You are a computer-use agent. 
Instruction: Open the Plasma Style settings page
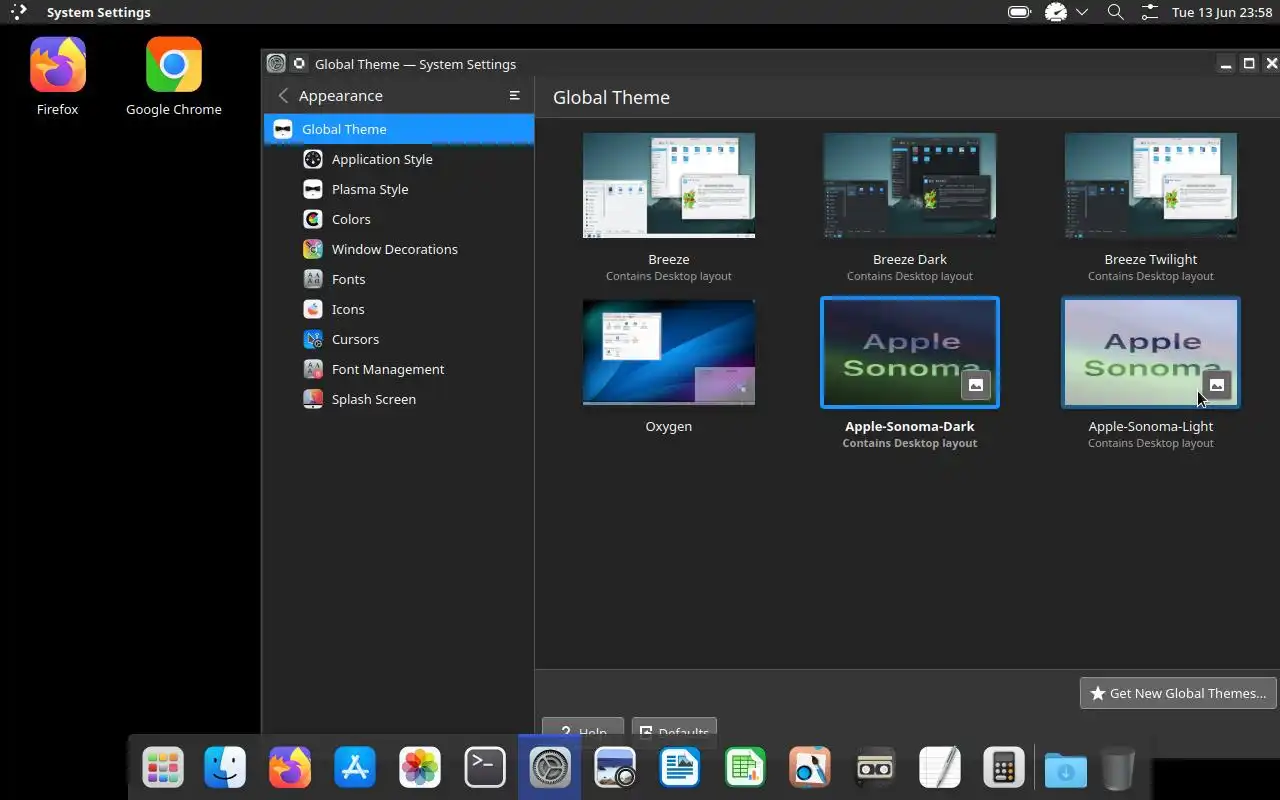(x=398, y=189)
